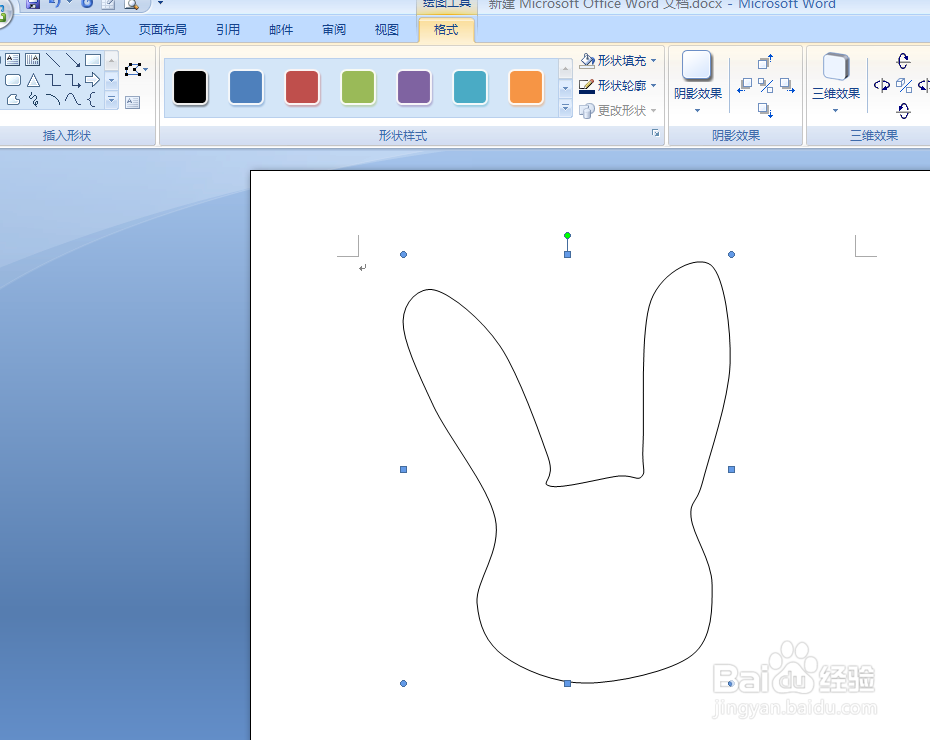
Task: Switch to the 插入 tab
Action: tap(98, 30)
